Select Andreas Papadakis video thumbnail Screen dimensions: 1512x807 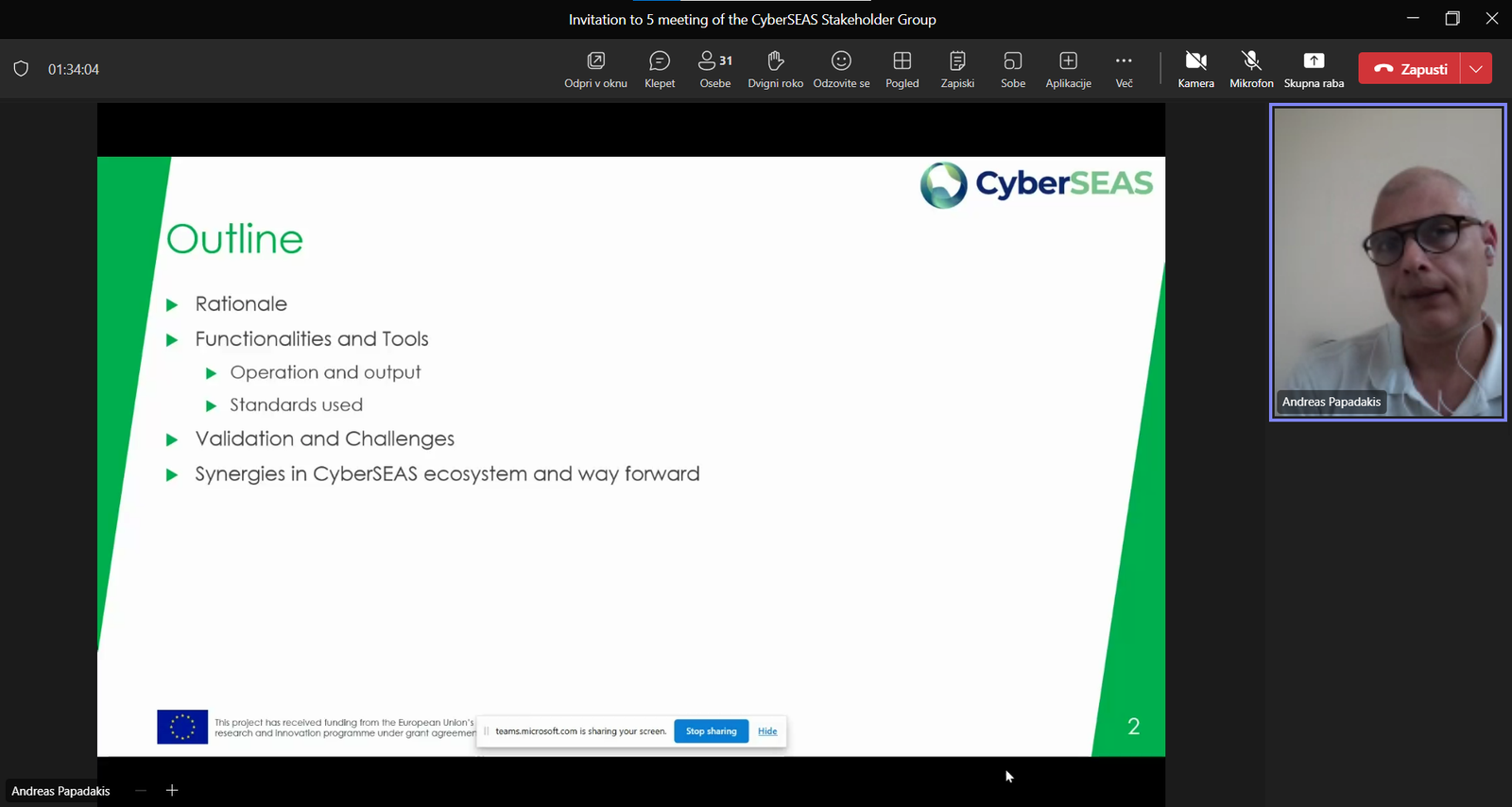pyautogui.click(x=1387, y=262)
